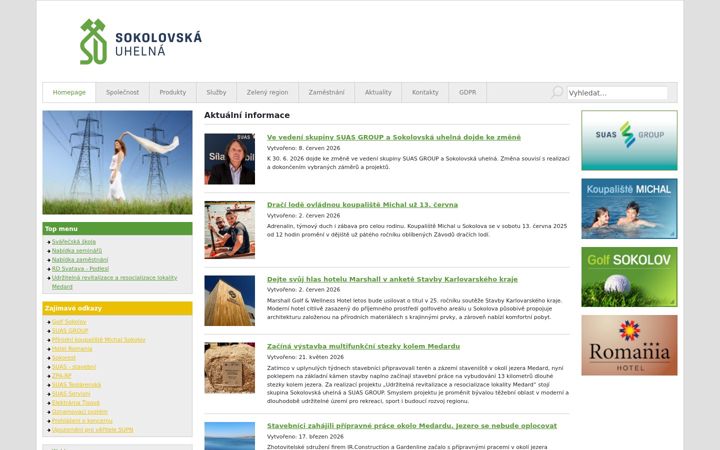Open the Homepage tab
The width and height of the screenshot is (720, 450).
click(69, 92)
